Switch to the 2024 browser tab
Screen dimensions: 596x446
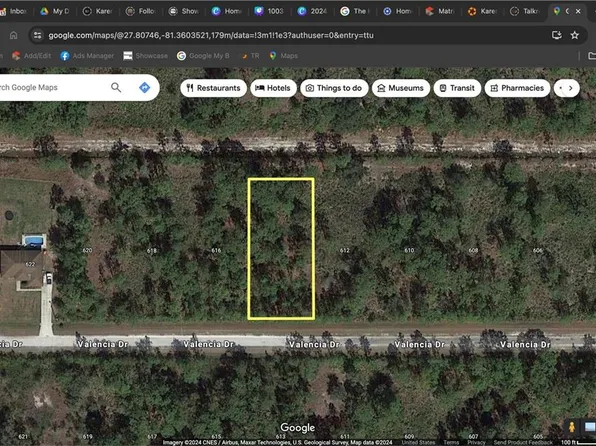(x=313, y=11)
